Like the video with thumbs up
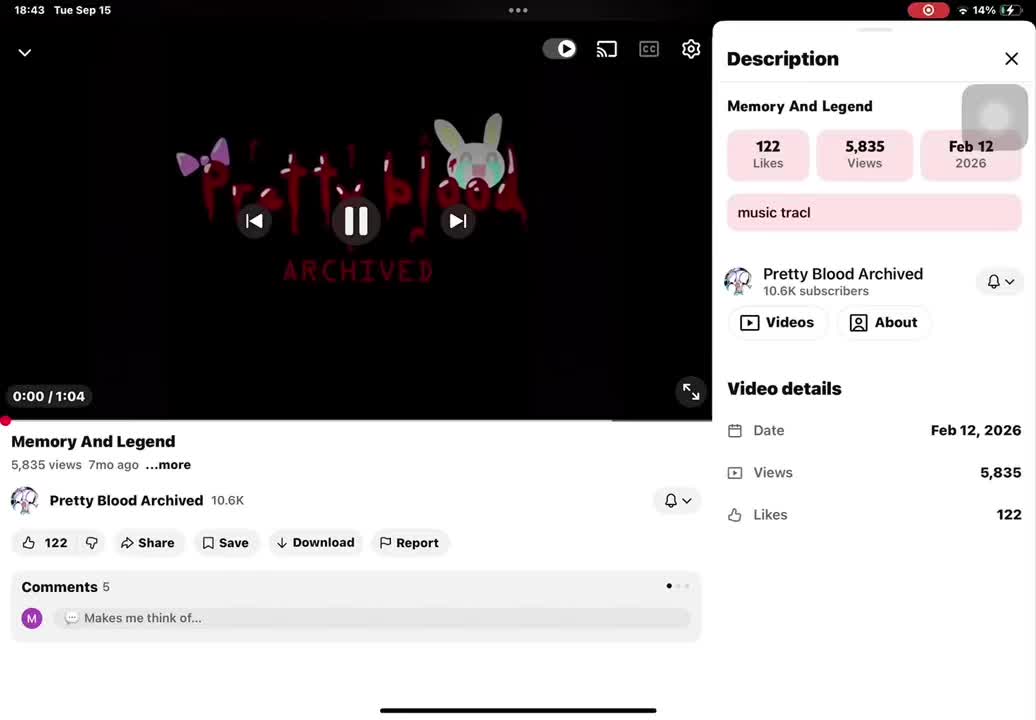Screen dimensions: 1036x720 click(45, 543)
